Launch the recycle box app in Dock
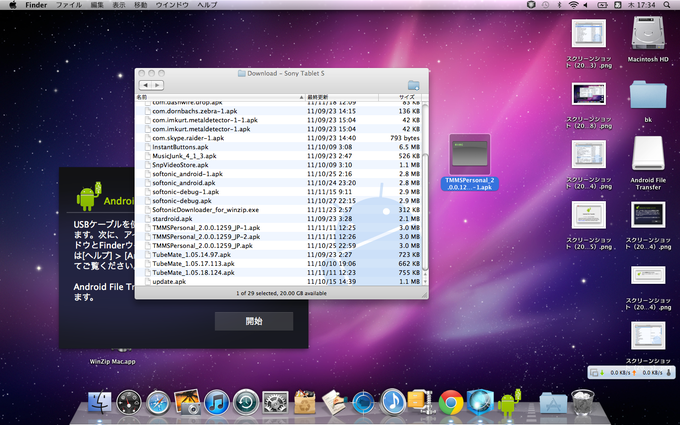 [304, 402]
